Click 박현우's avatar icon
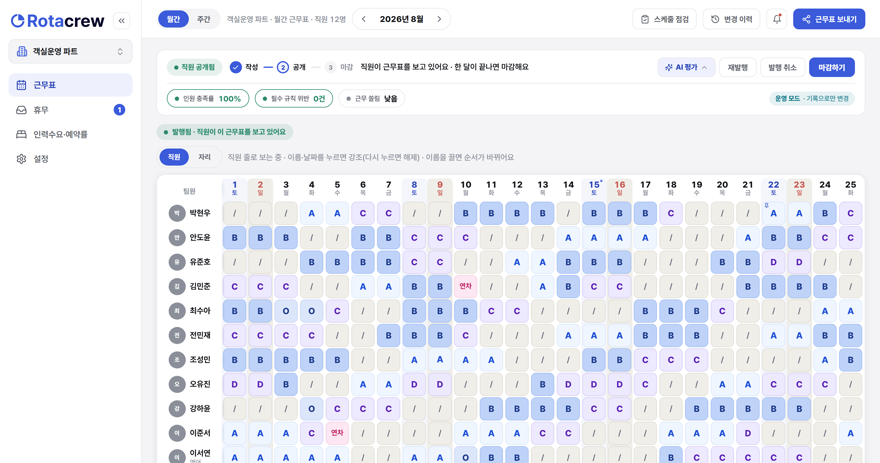Image resolution: width=880 pixels, height=463 pixels. pyautogui.click(x=177, y=213)
